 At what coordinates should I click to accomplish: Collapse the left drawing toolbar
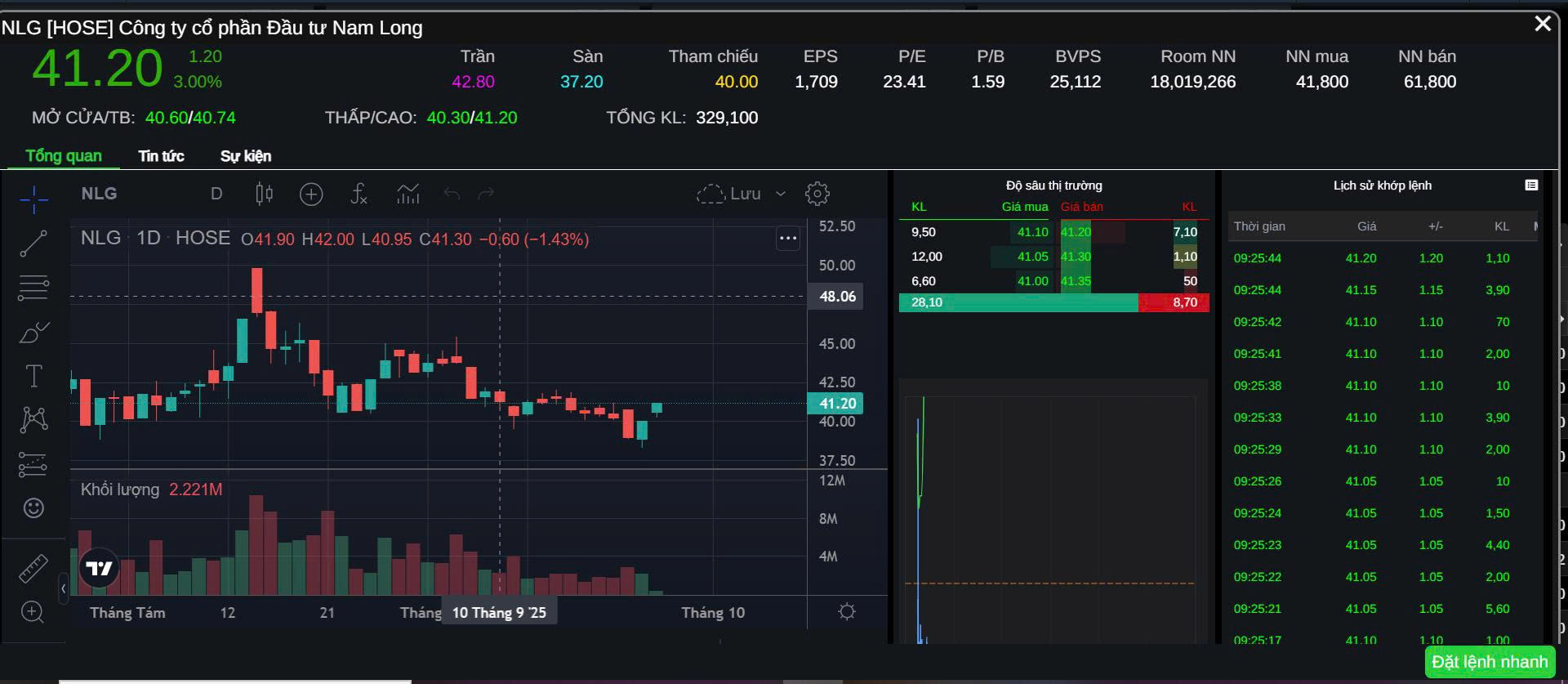tap(64, 588)
